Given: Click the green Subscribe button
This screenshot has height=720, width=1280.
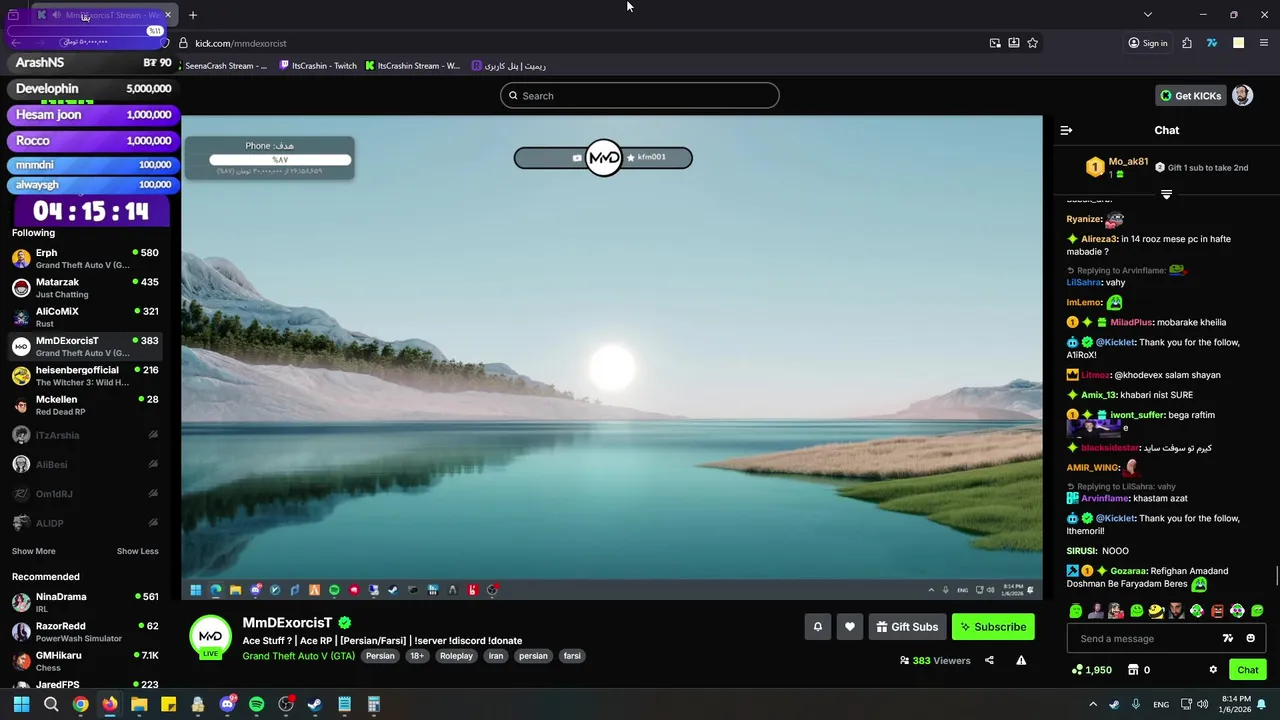Looking at the screenshot, I should (993, 627).
